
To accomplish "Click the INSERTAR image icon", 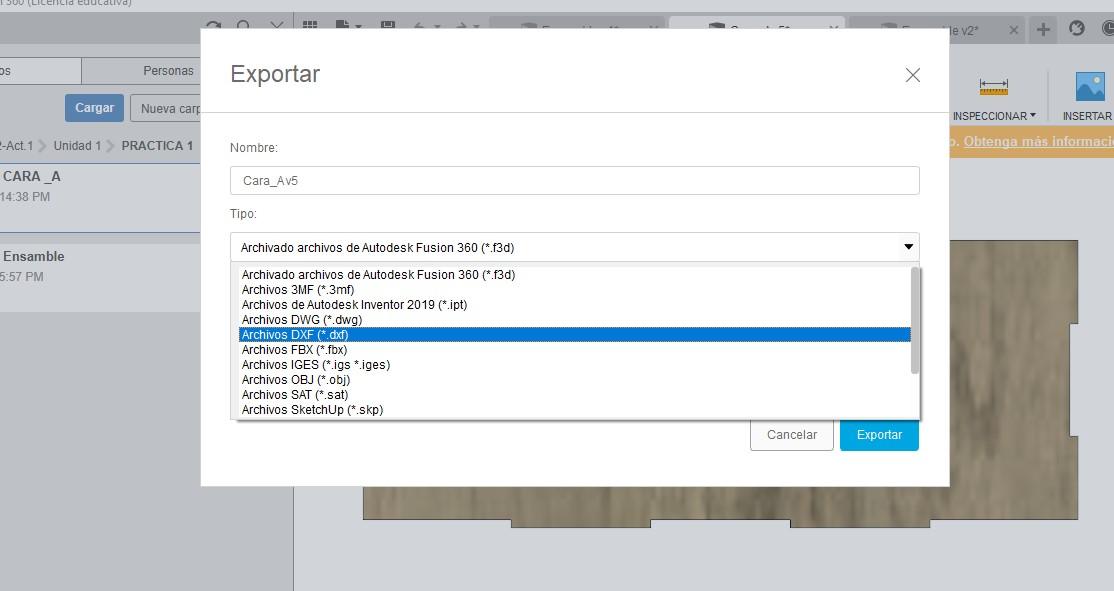I will (1090, 87).
